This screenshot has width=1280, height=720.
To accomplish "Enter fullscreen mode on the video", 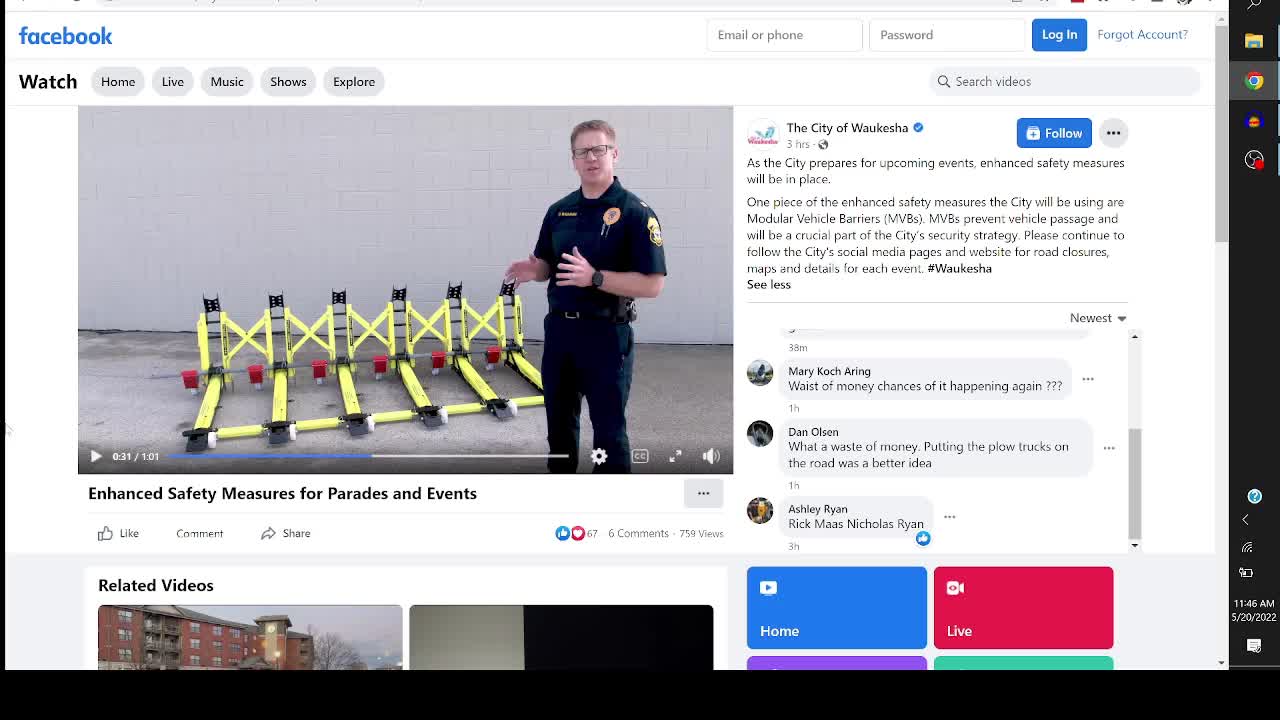I will coord(675,456).
